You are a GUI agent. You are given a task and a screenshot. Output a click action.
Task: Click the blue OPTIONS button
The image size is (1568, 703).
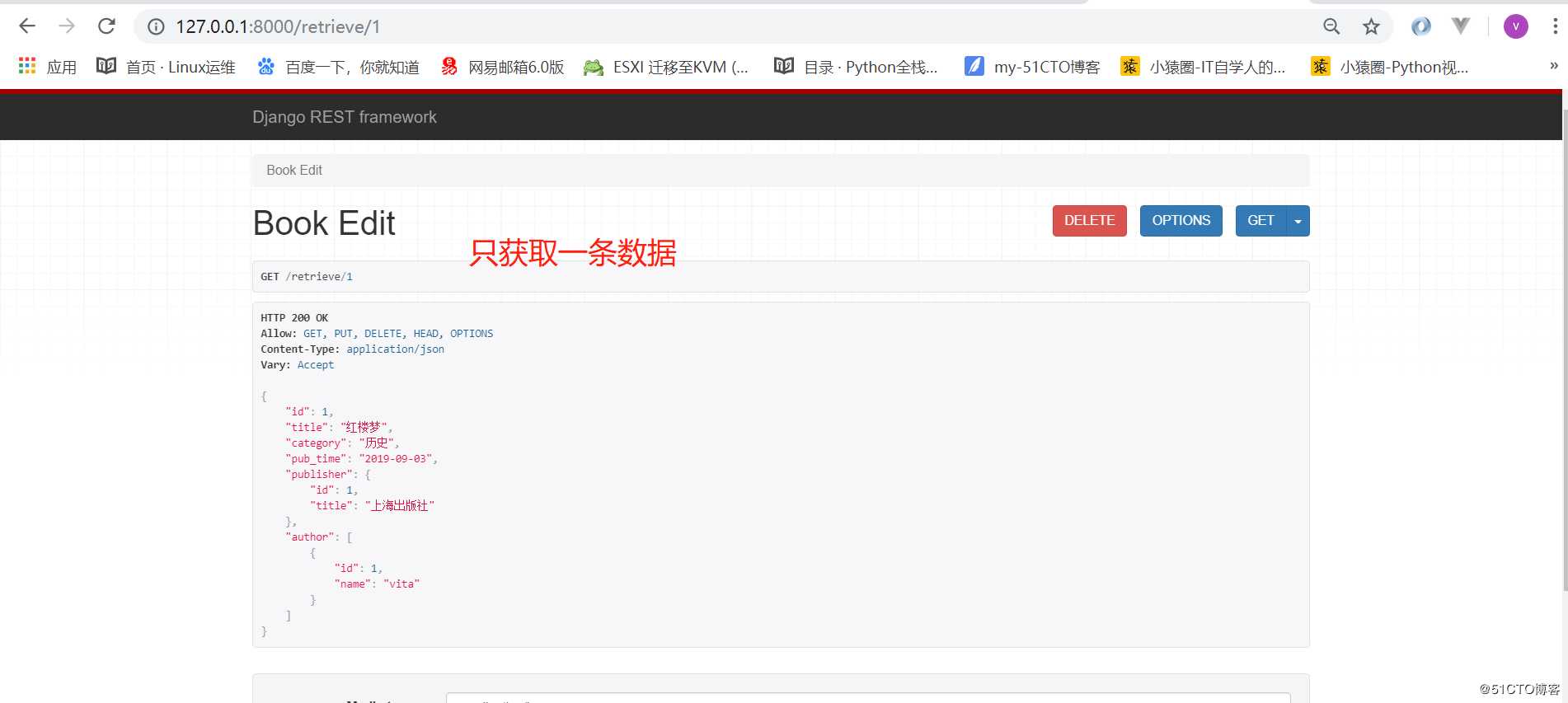1181,221
